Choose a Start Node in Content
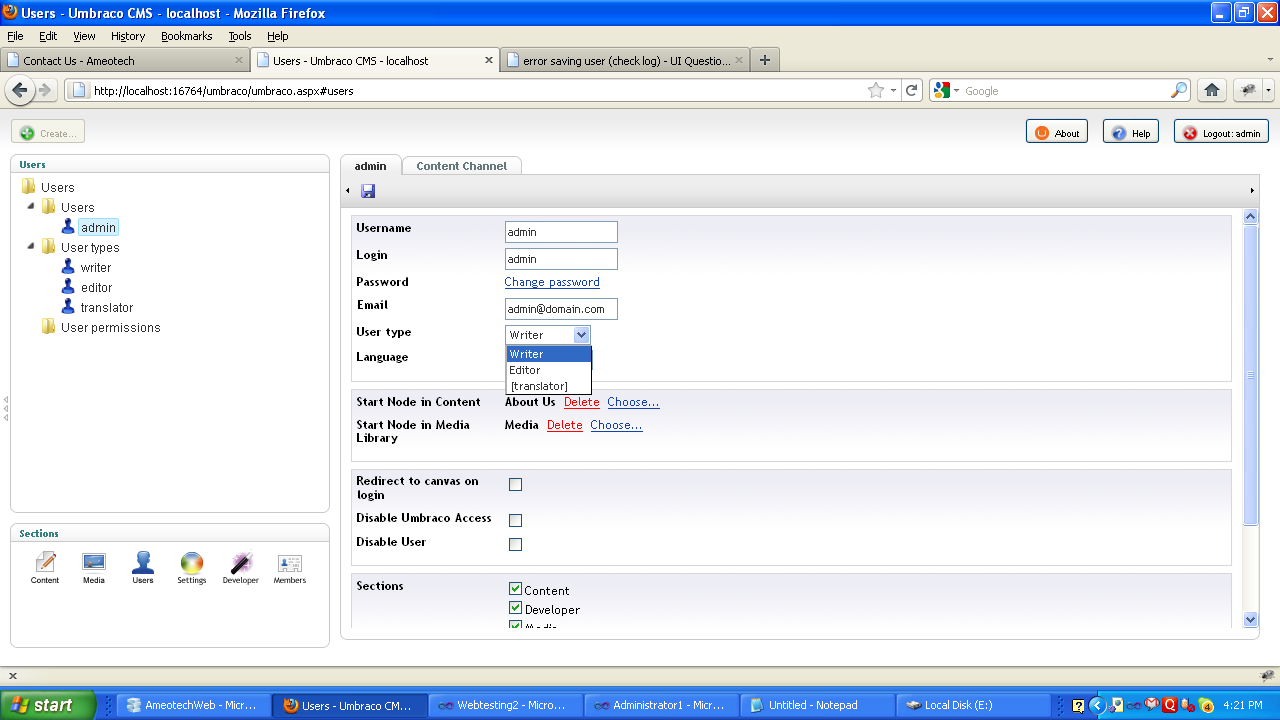1280x720 pixels. click(633, 402)
